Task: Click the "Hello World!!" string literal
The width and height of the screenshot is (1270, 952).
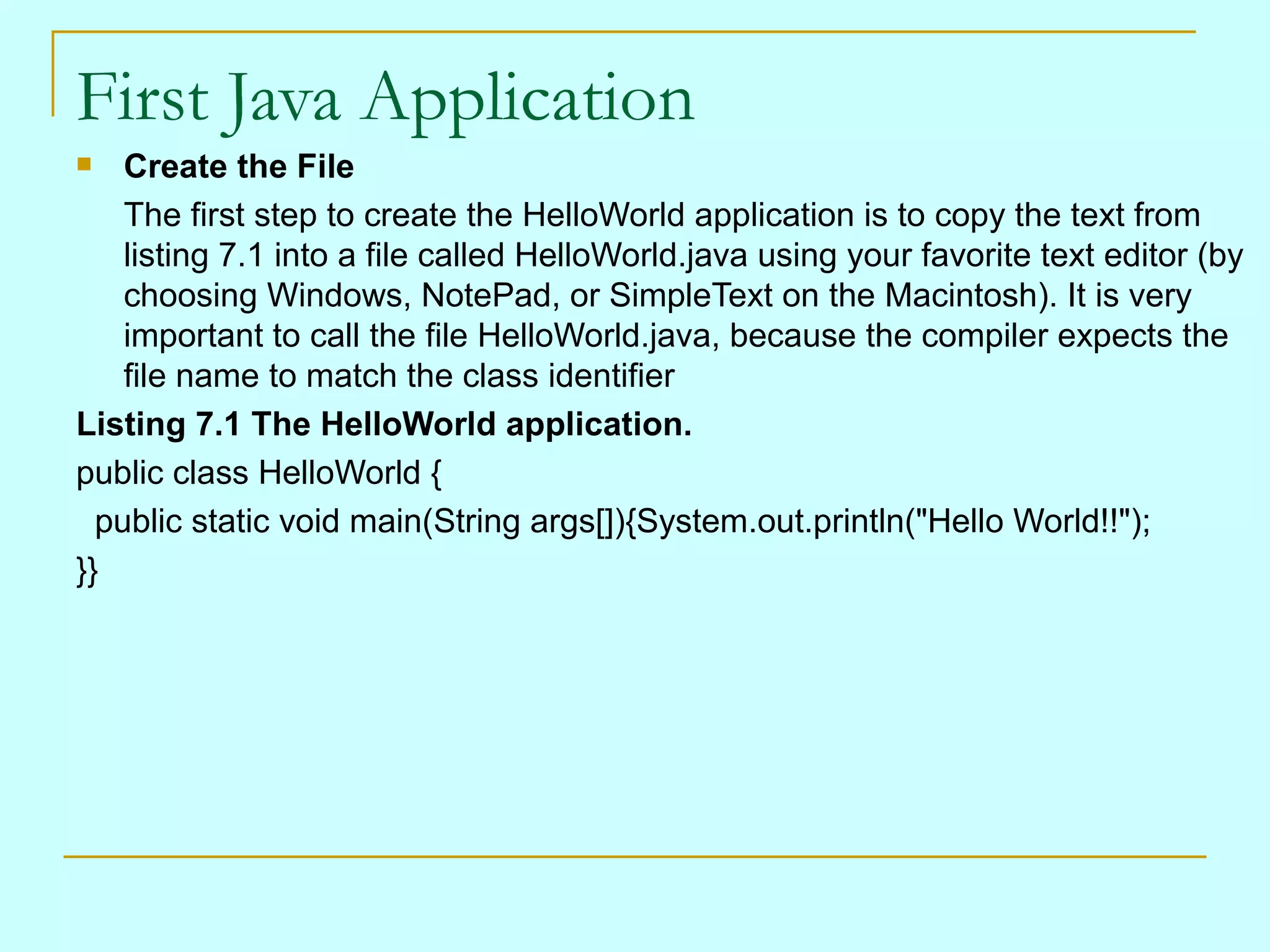Action: 1022,521
